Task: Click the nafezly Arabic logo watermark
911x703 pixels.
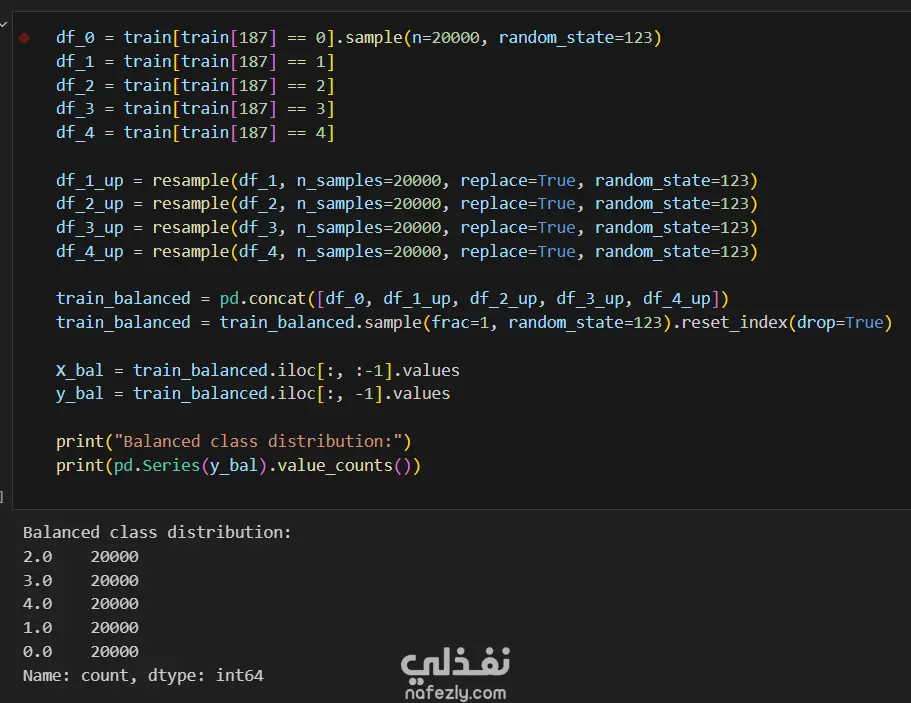Action: click(456, 662)
